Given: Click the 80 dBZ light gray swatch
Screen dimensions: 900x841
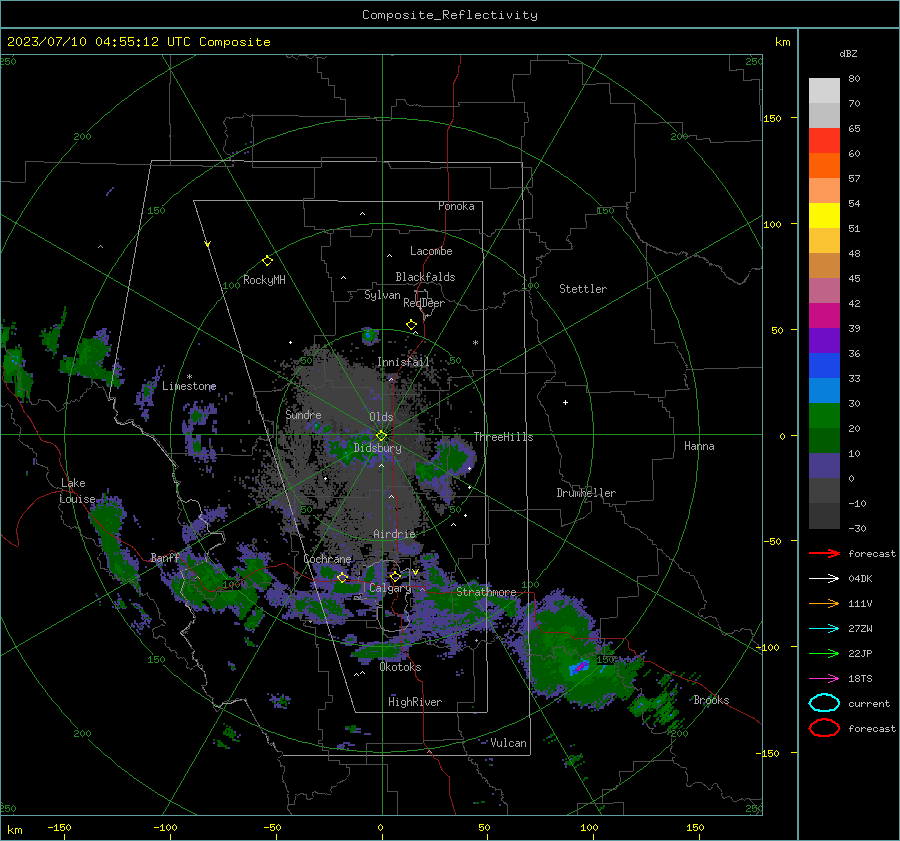Looking at the screenshot, I should tap(824, 90).
